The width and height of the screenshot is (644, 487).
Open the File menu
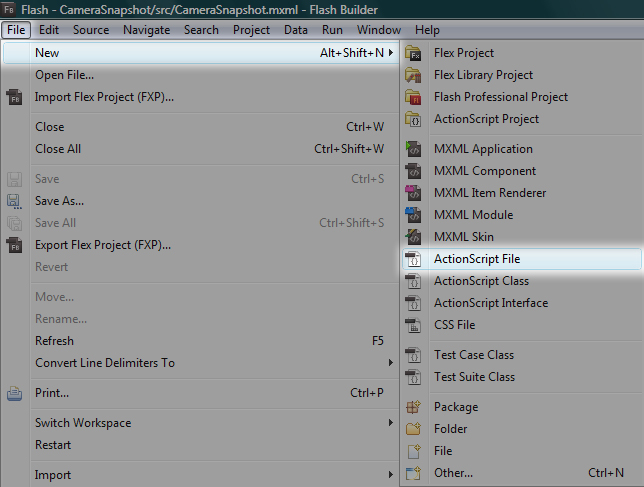tap(16, 30)
